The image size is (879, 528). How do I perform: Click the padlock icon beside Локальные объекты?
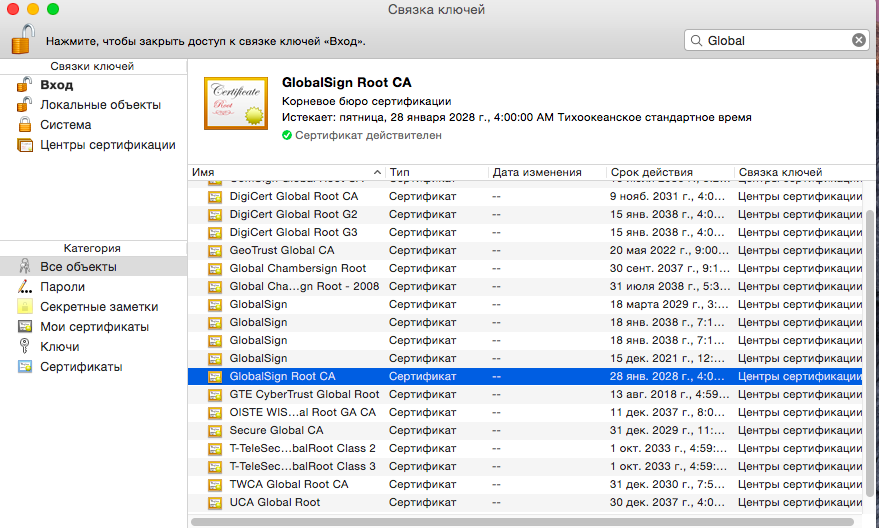[x=25, y=105]
